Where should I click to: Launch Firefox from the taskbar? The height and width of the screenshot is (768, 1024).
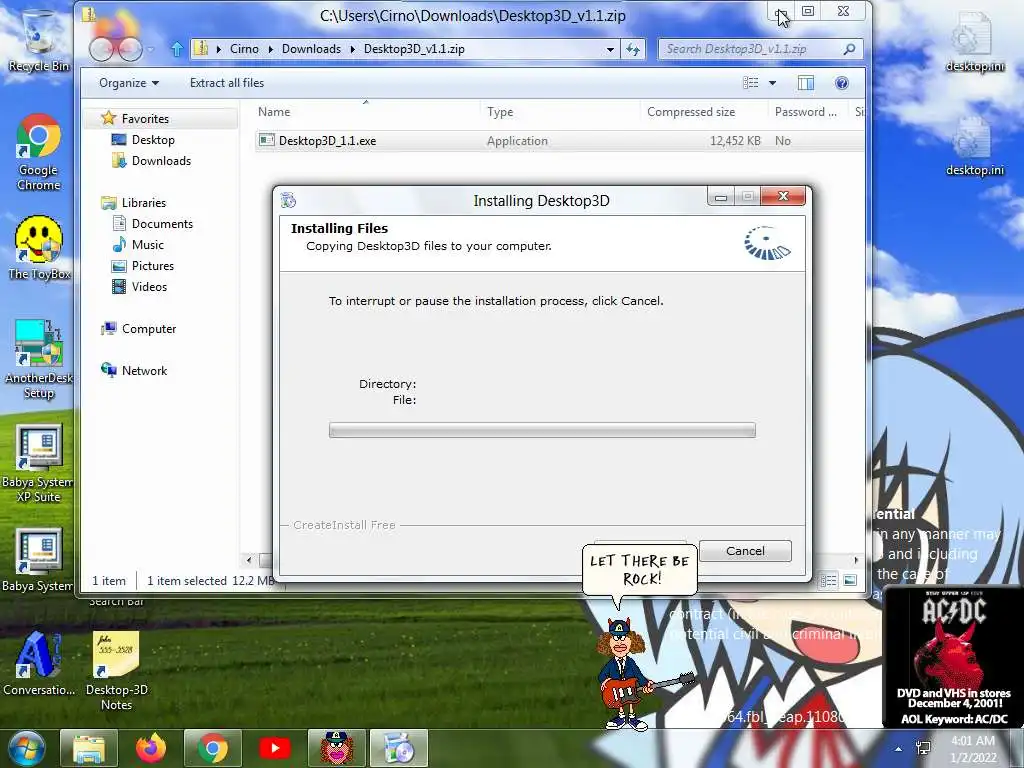151,748
